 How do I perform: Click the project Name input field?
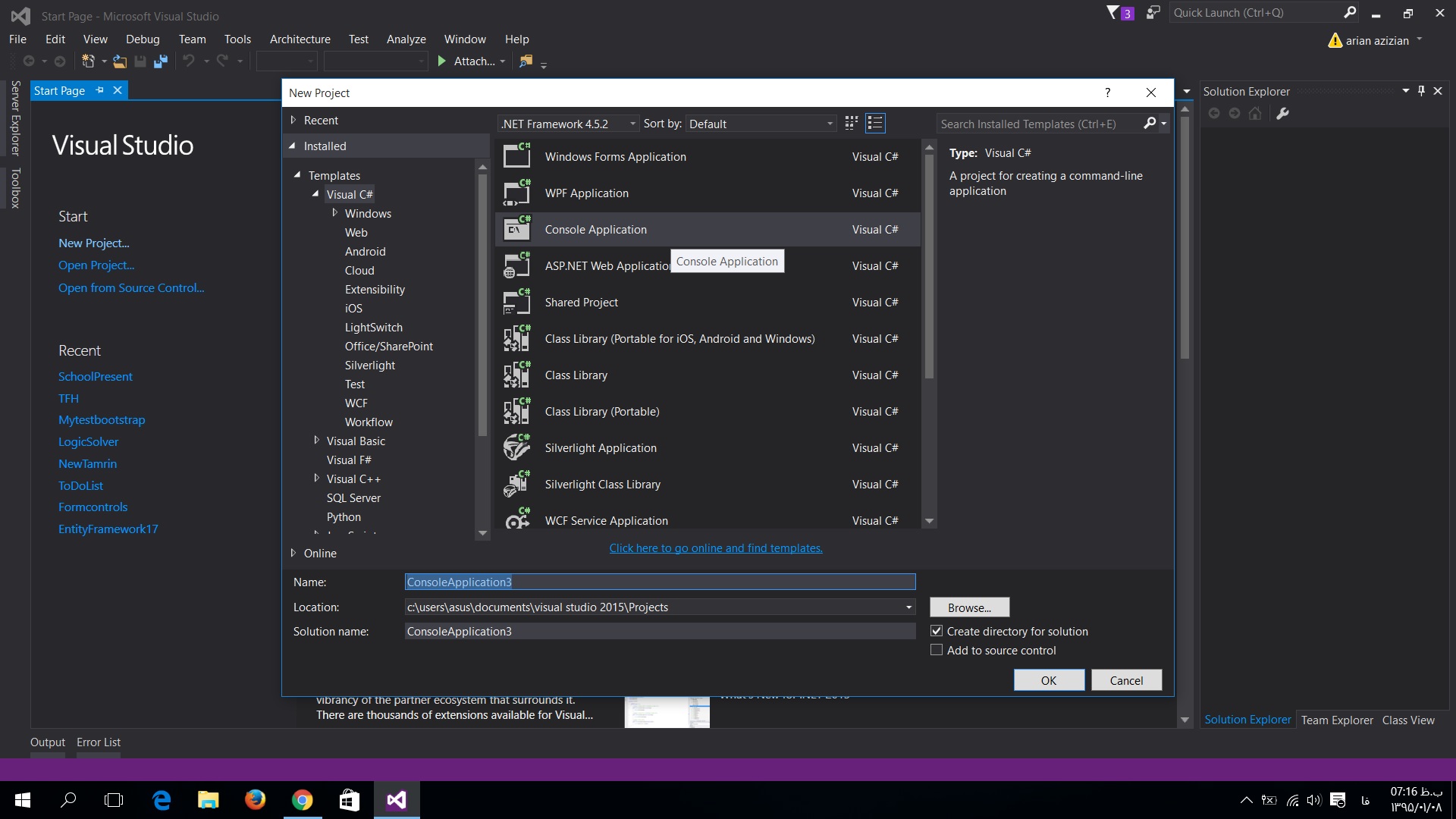click(x=660, y=581)
